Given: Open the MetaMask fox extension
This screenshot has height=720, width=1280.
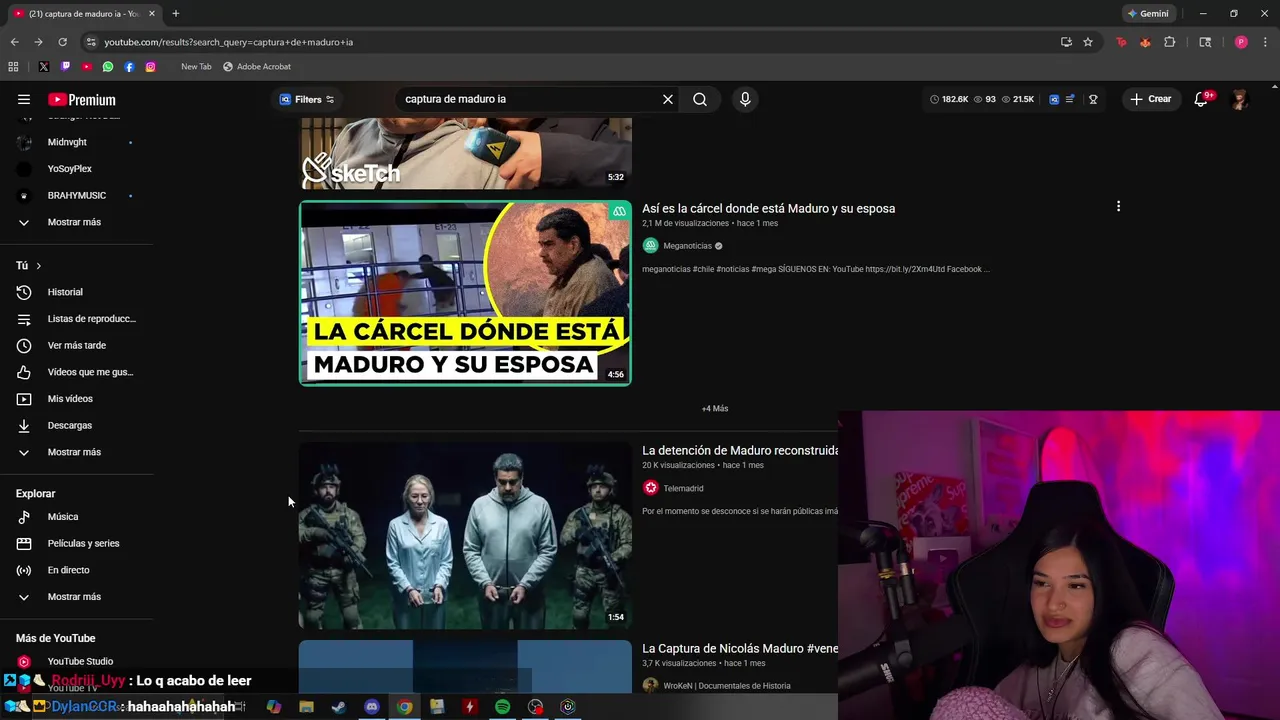Looking at the screenshot, I should (x=1145, y=42).
